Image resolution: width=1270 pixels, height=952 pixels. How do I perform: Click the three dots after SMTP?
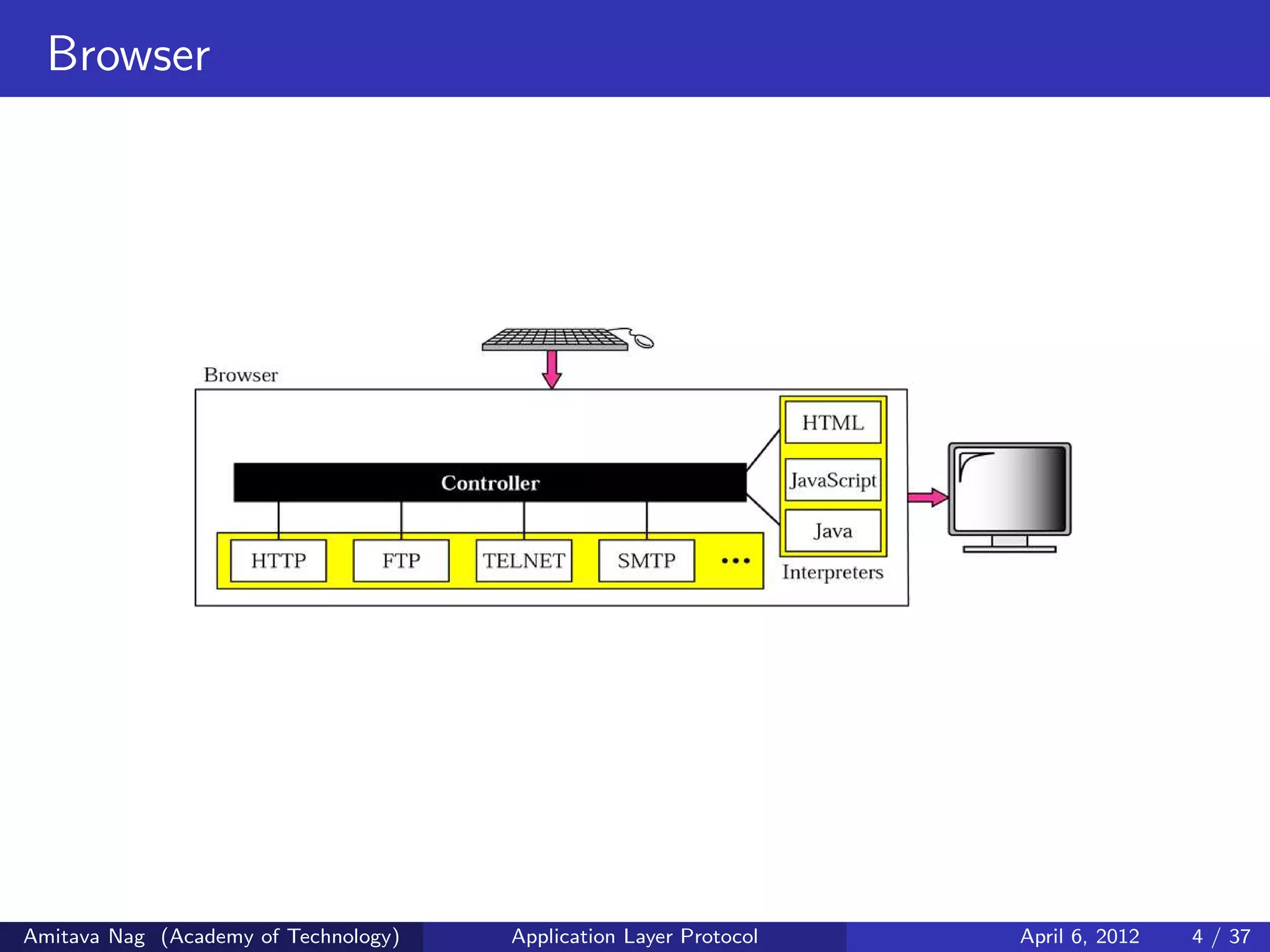736,561
